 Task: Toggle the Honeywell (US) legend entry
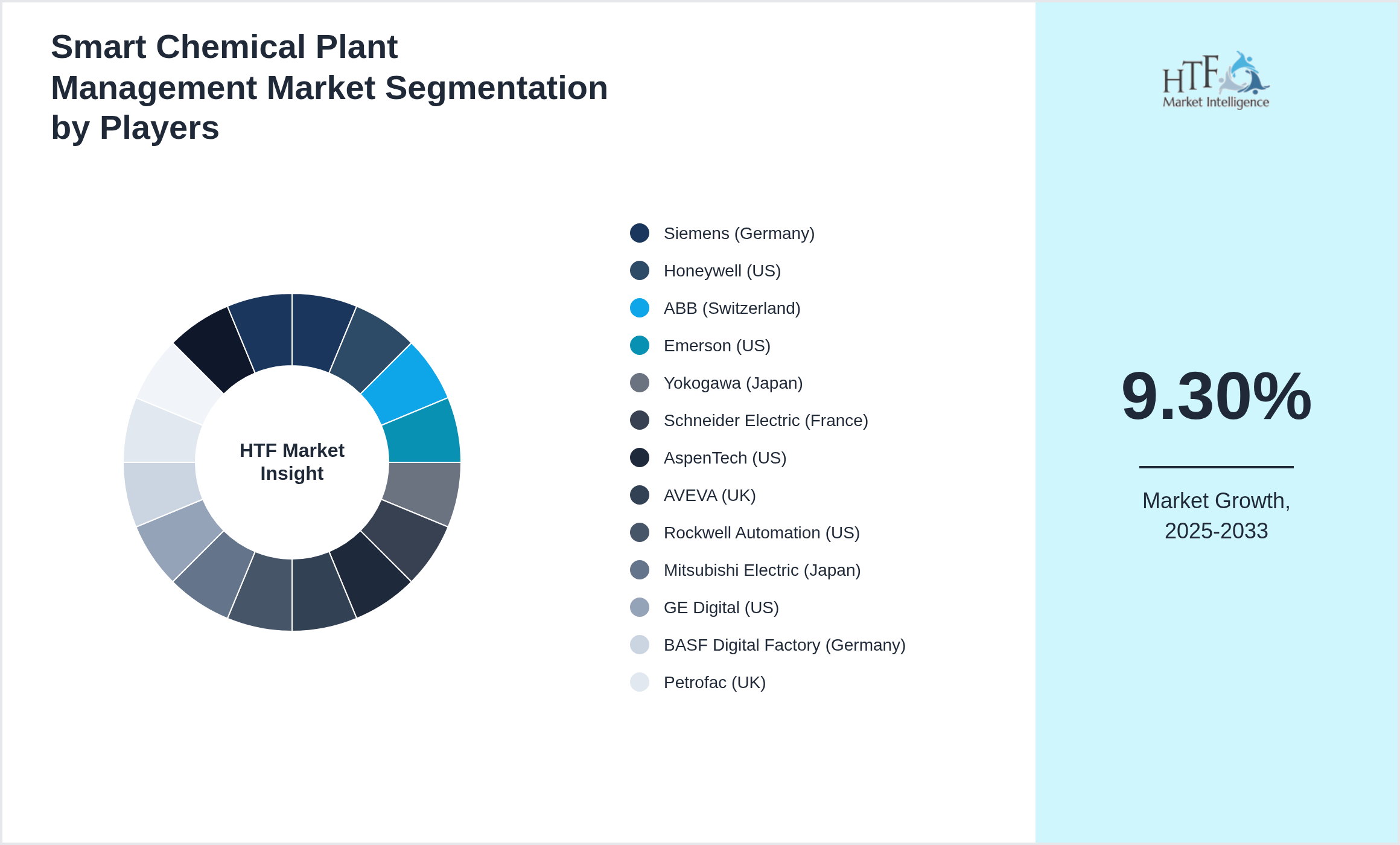pos(722,271)
